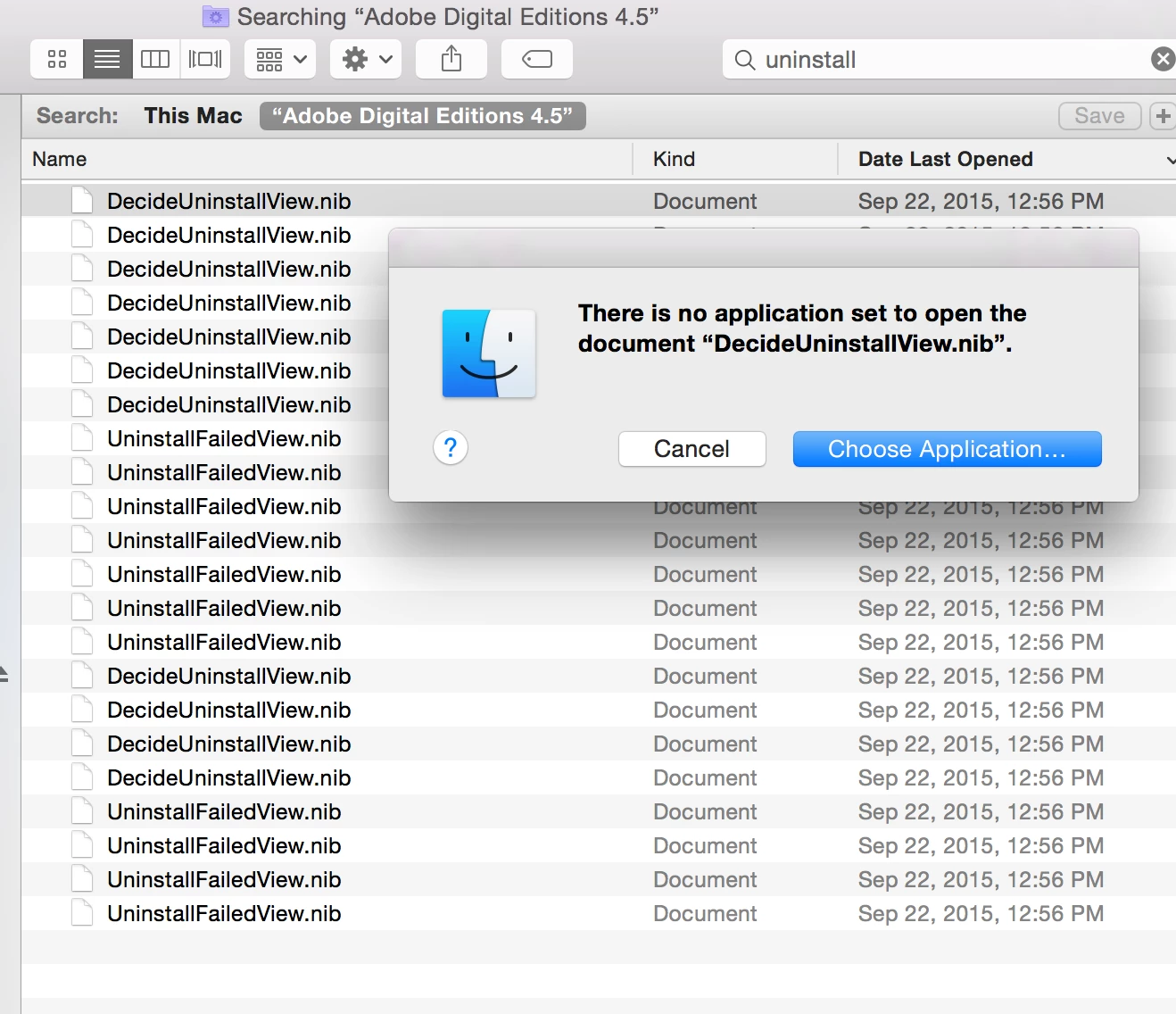Screen dimensions: 1176x1014
Task: Switch Finder to icon view
Action: tap(57, 59)
